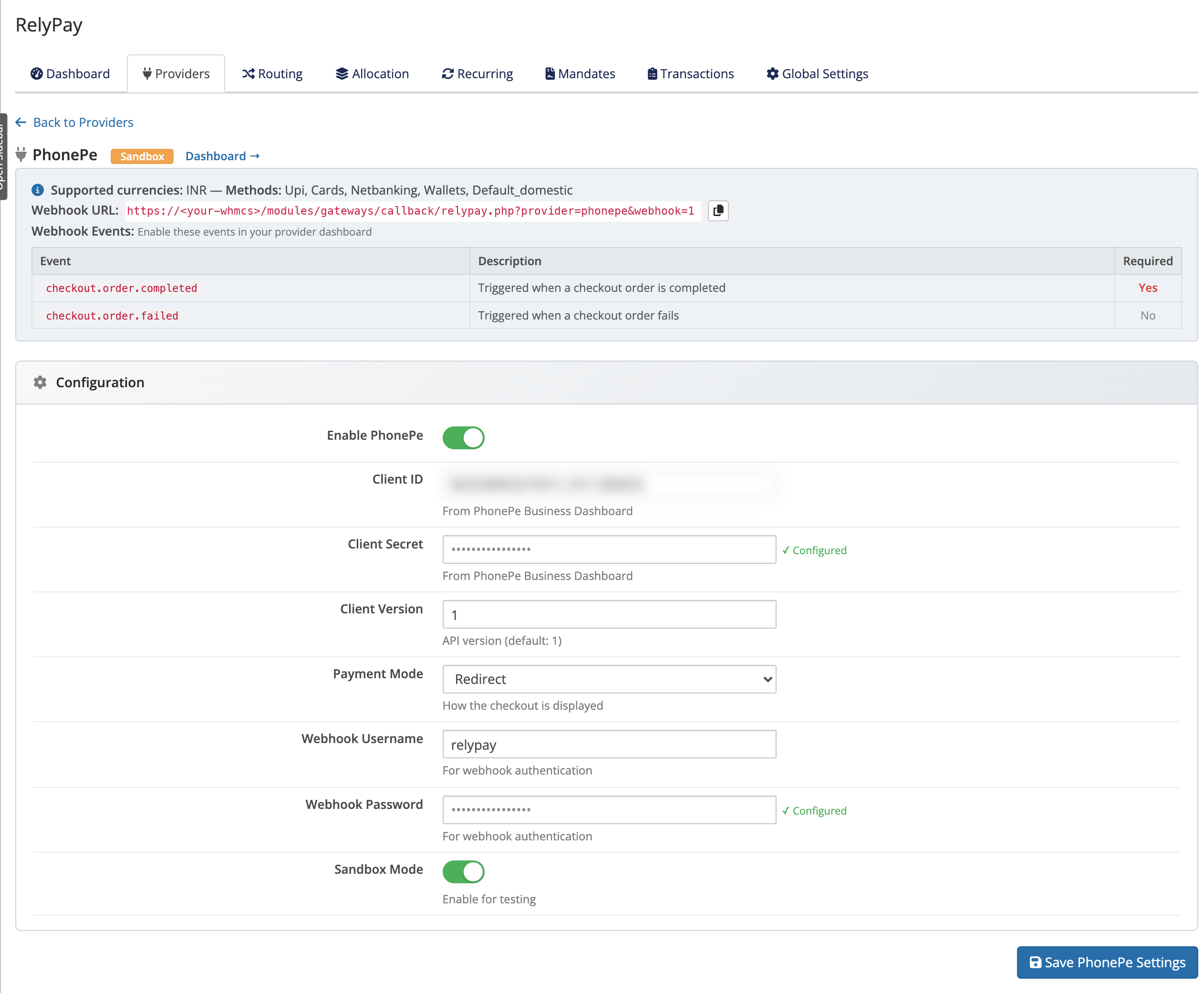Open the PhonePe Dashboard link
Screen dimensions: 1204x993
pyautogui.click(x=222, y=156)
